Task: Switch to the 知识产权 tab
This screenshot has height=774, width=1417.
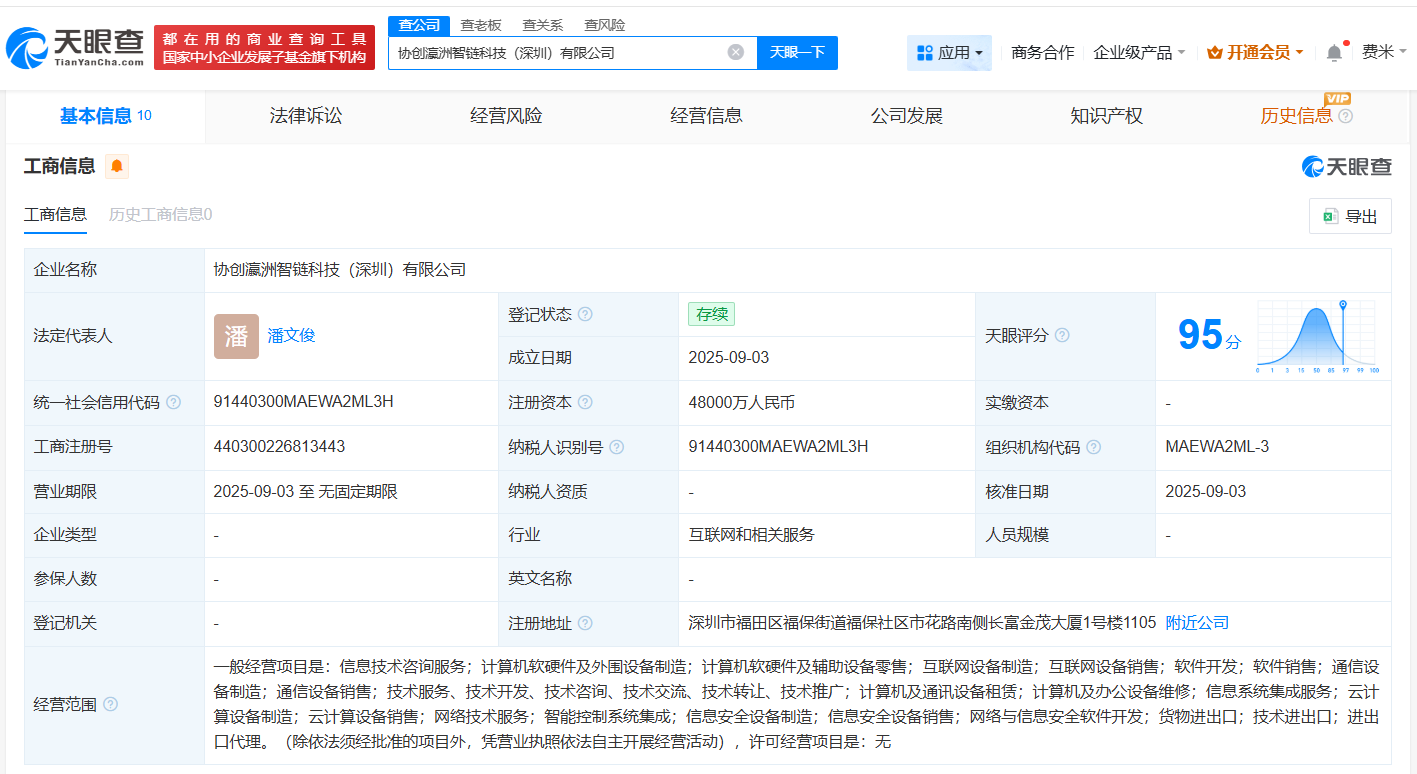Action: point(1106,116)
